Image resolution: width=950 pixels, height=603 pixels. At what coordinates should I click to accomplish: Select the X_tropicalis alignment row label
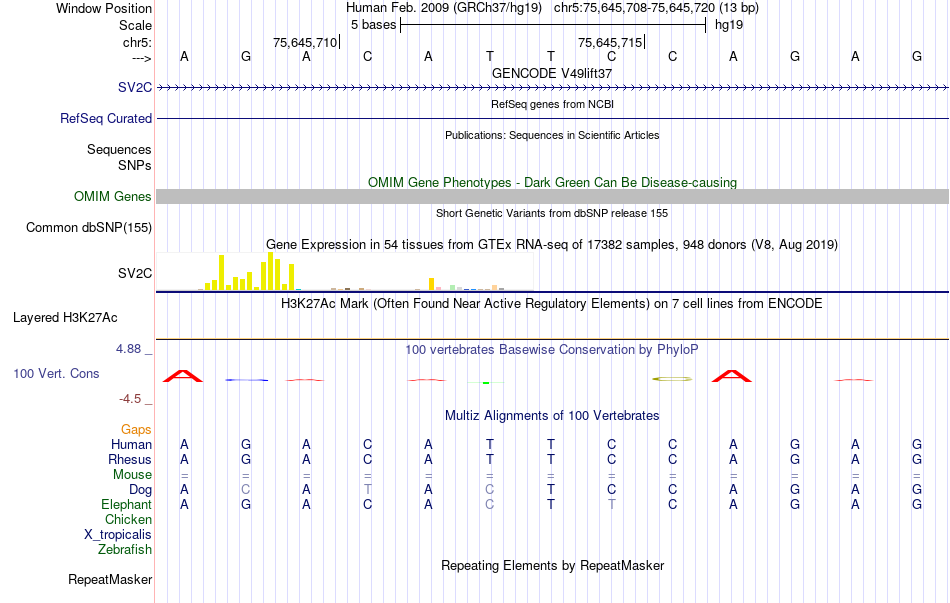pos(118,535)
